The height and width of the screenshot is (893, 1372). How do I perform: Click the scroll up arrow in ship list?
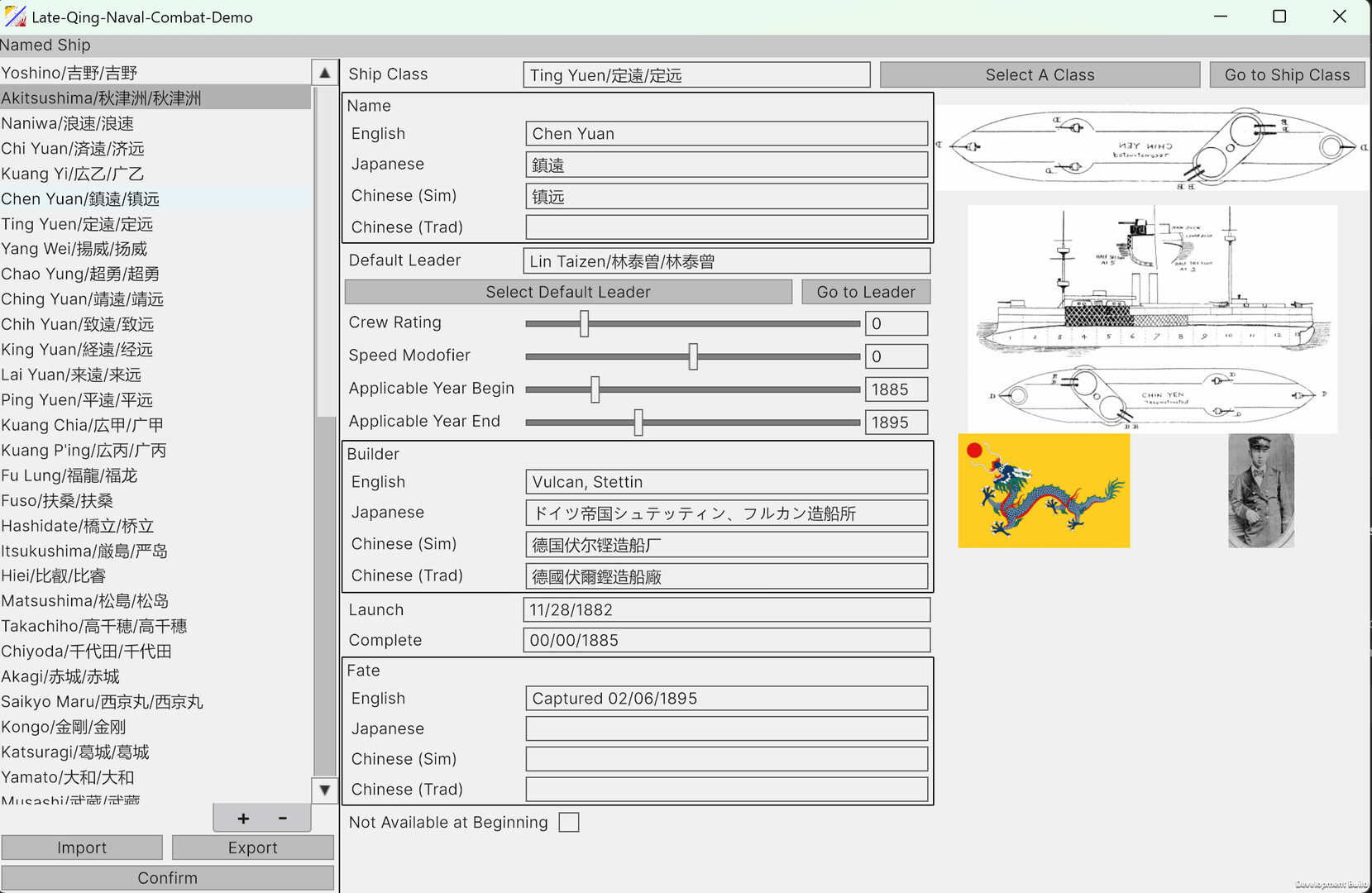click(325, 73)
